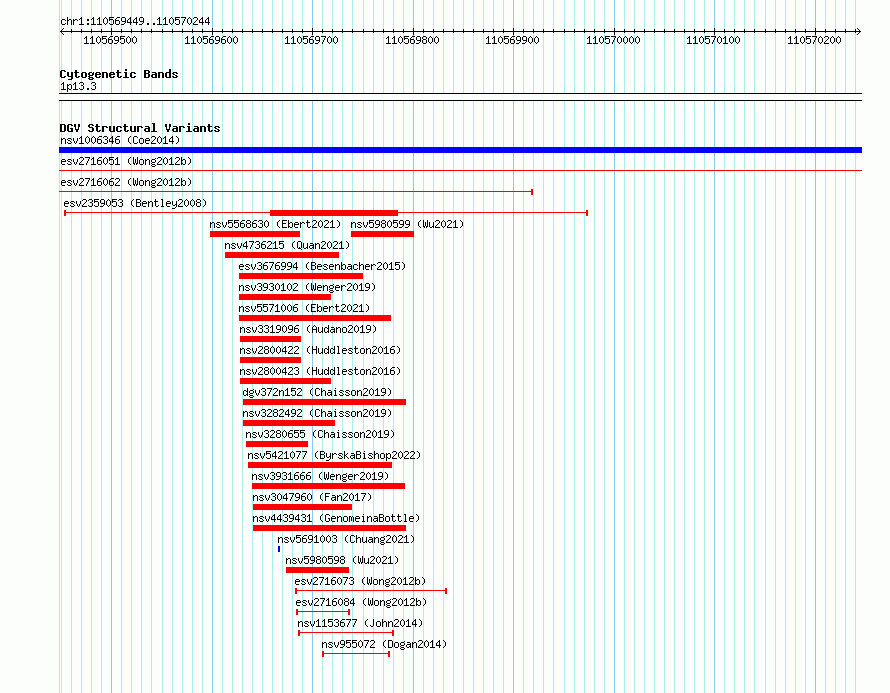Click ruler position 110570200
The height and width of the screenshot is (693, 890).
(x=814, y=40)
